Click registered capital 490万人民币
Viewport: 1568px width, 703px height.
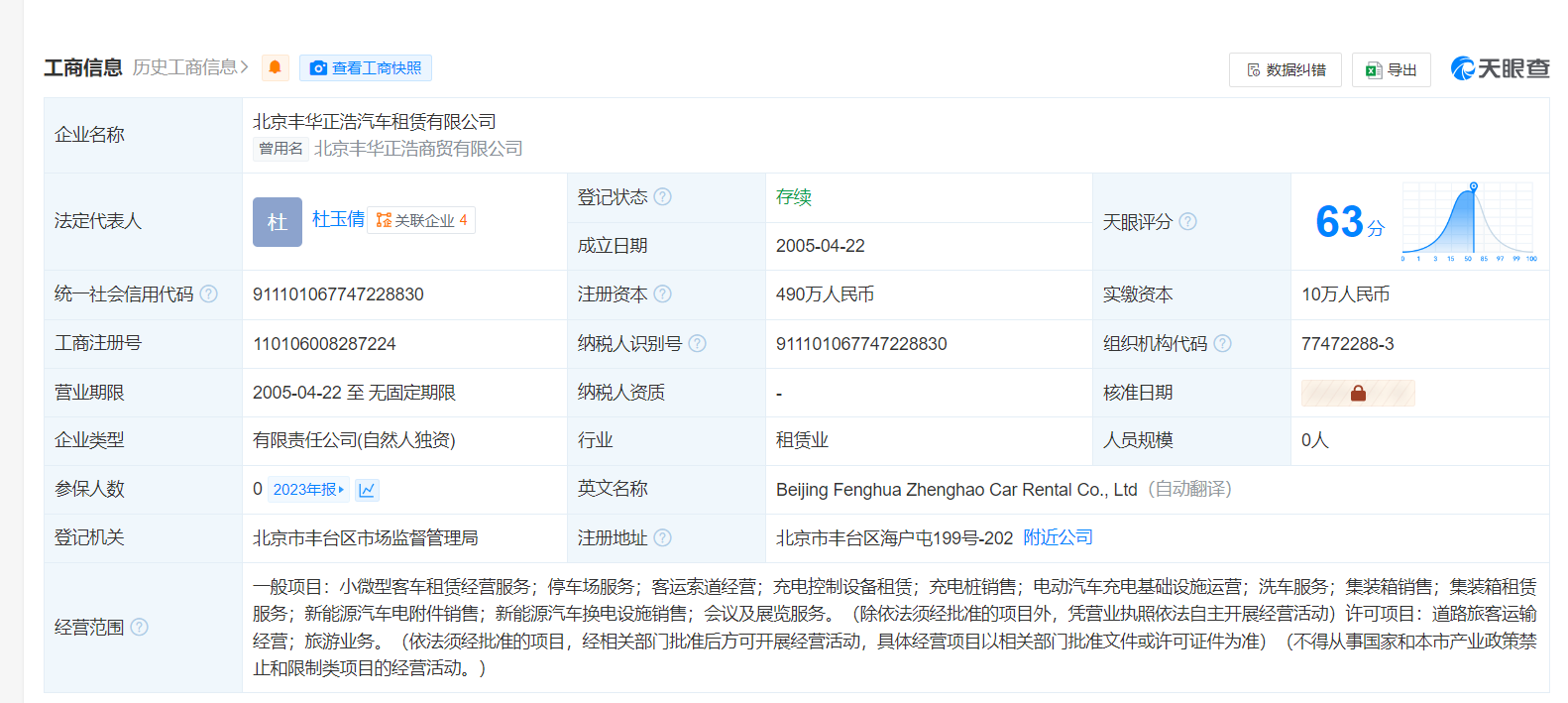point(825,294)
